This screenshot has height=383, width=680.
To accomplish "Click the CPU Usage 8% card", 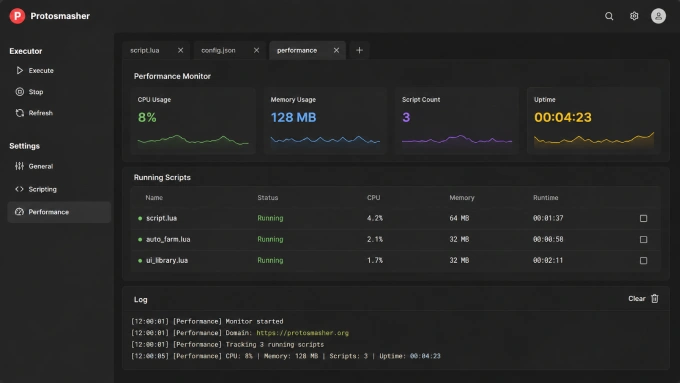I will (x=193, y=121).
